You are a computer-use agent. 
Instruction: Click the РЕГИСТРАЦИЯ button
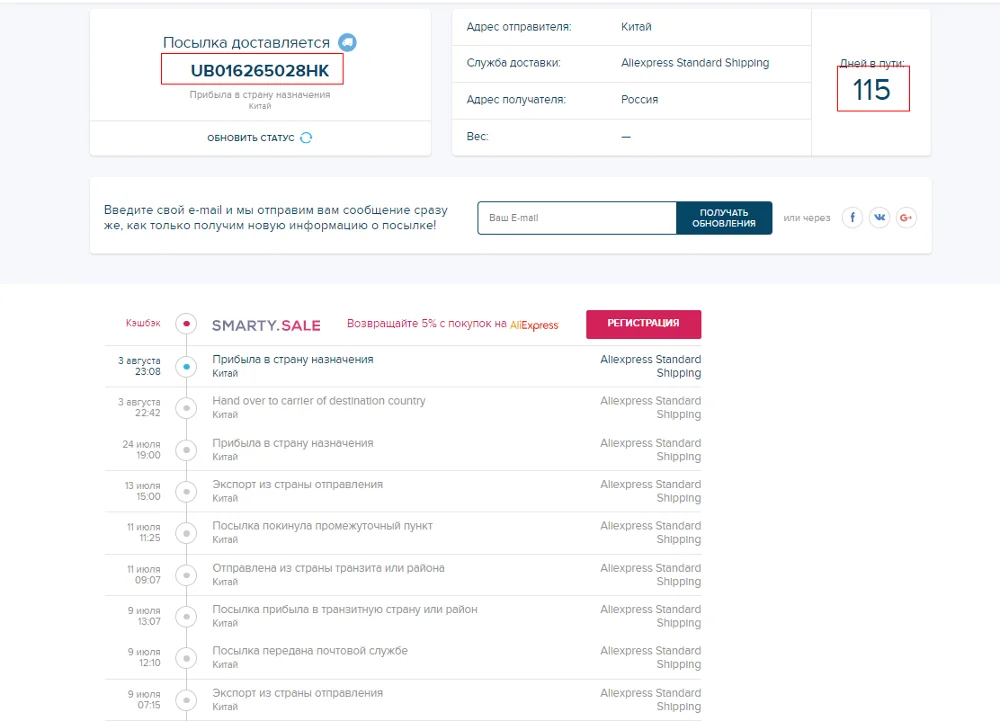coord(643,324)
